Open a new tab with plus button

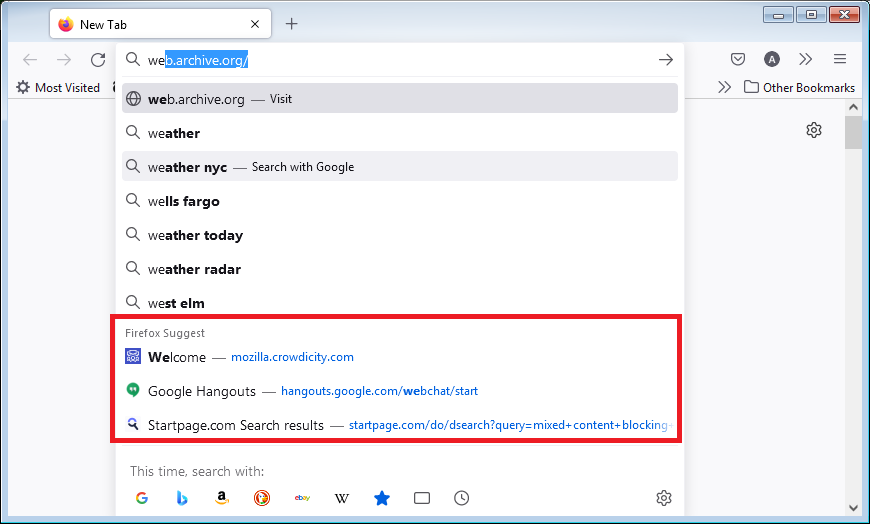tap(291, 24)
